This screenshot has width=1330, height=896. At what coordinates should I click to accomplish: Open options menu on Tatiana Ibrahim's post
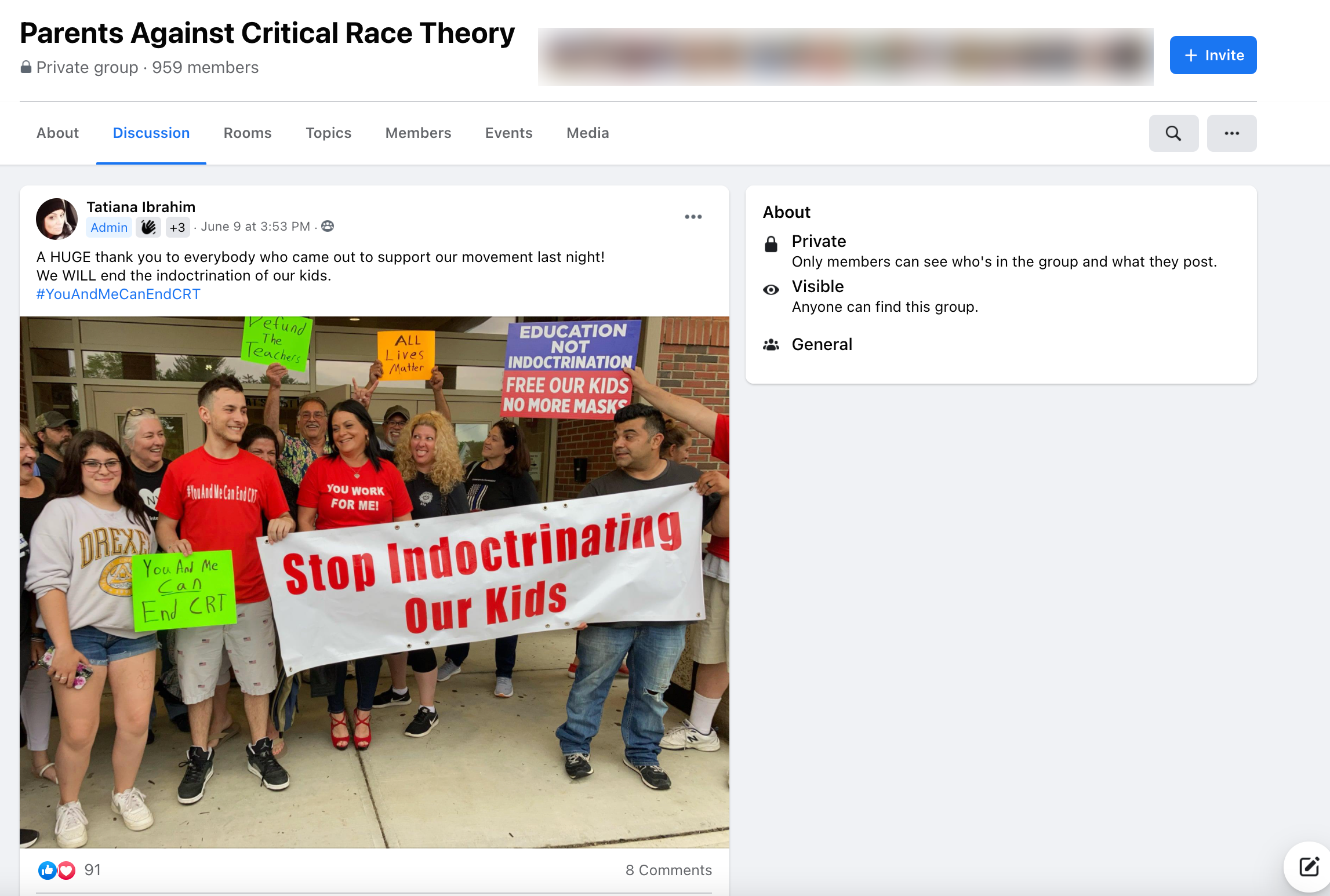coord(693,217)
